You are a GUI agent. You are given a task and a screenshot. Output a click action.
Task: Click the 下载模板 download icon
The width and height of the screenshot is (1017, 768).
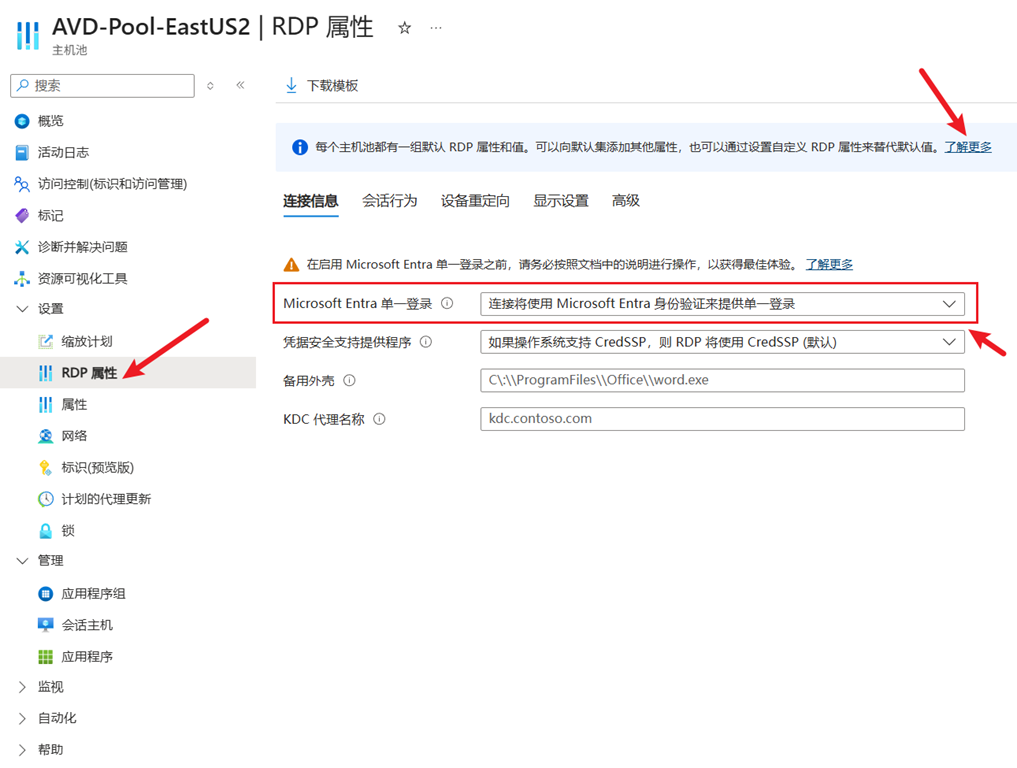[x=291, y=86]
